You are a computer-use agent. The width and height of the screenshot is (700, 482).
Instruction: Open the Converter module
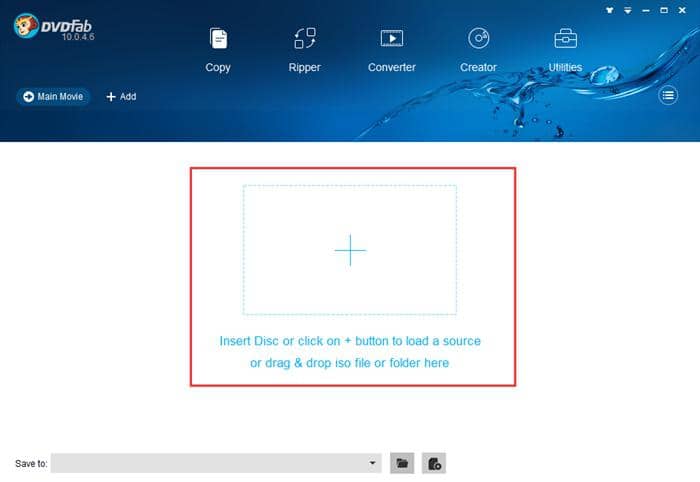click(391, 49)
